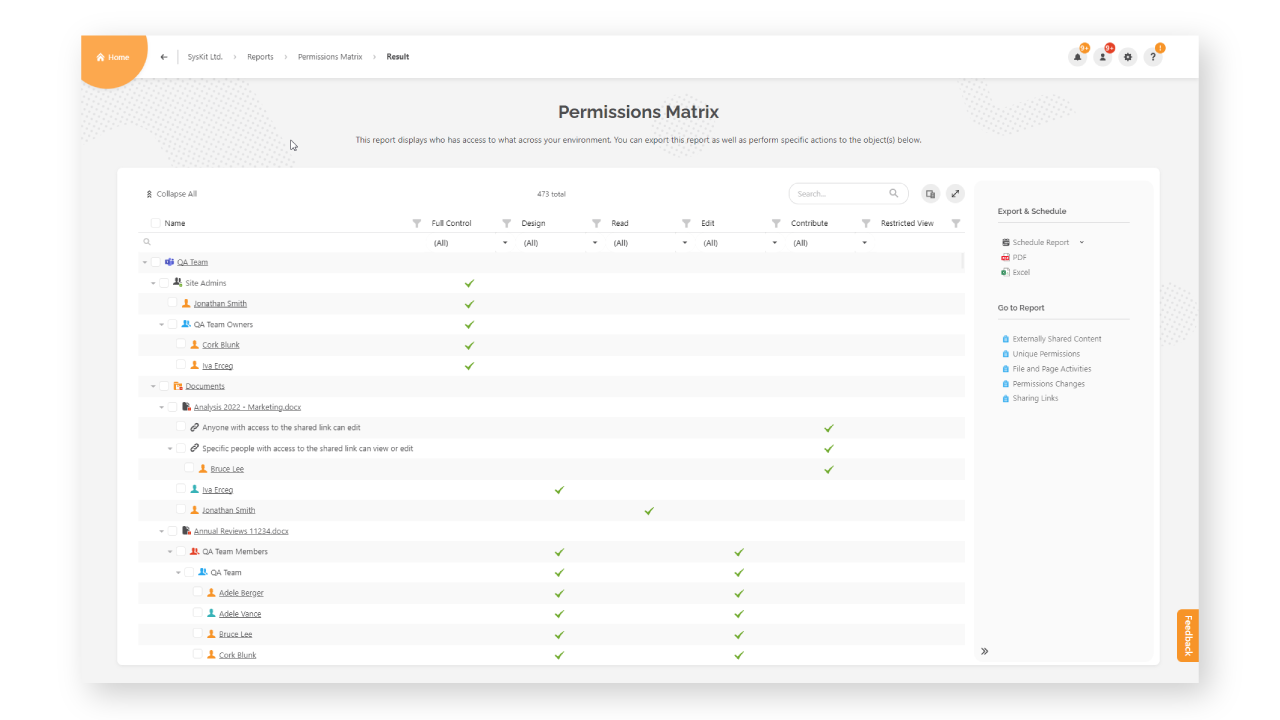This screenshot has width=1280, height=720.
Task: Open the Unique Permissions report link
Action: [1045, 353]
